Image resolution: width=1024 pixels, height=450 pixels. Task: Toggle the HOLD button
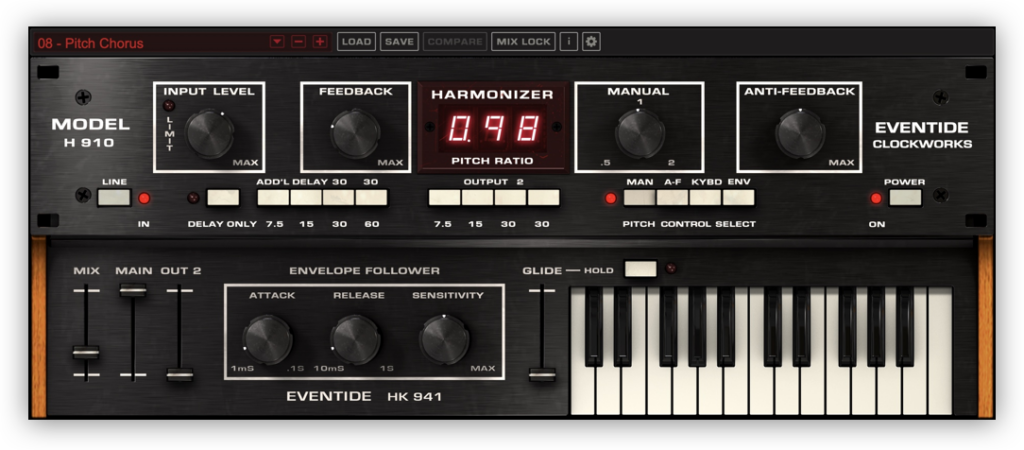tap(641, 268)
